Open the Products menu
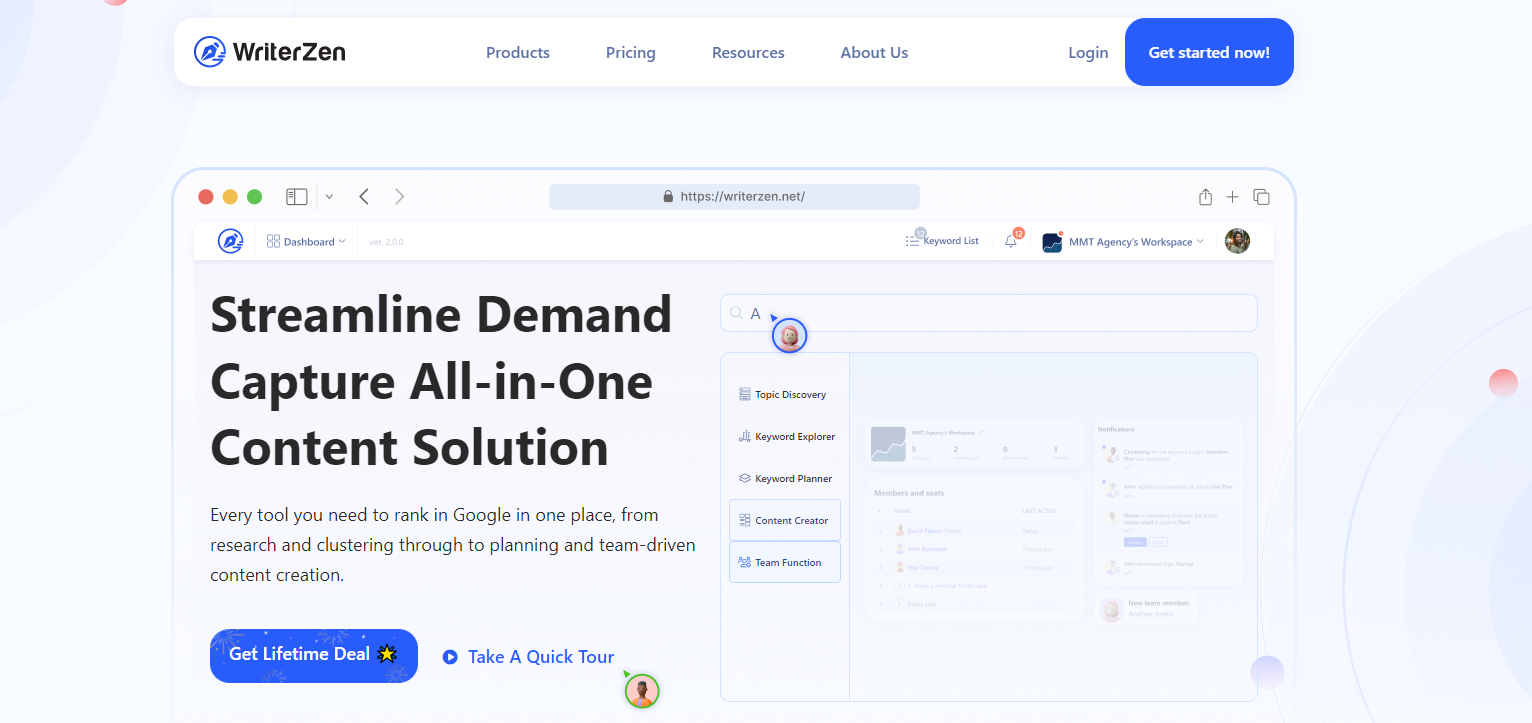Screen dimensions: 1532x723 (x=518, y=53)
